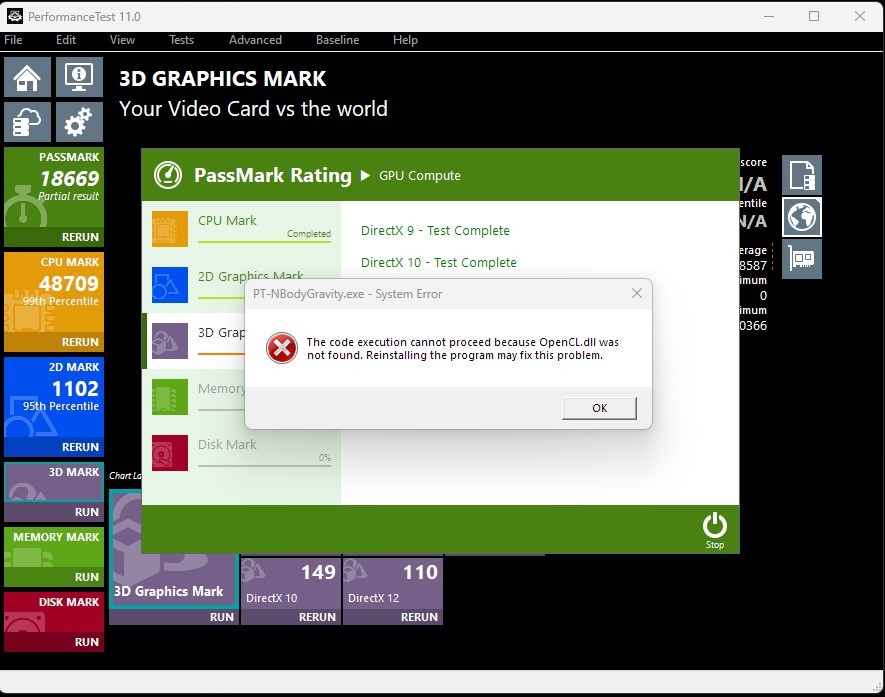The image size is (885, 697).
Task: Click the 'DirectX 10 - Test Complete' text
Action: [439, 262]
